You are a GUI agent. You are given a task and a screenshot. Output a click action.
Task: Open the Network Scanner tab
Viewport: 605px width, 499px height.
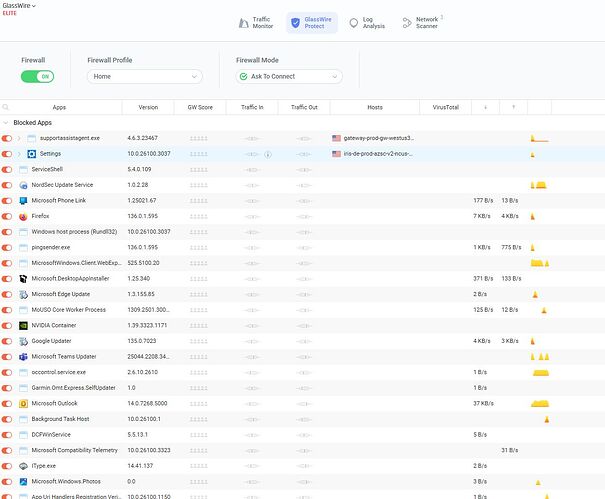(421, 23)
